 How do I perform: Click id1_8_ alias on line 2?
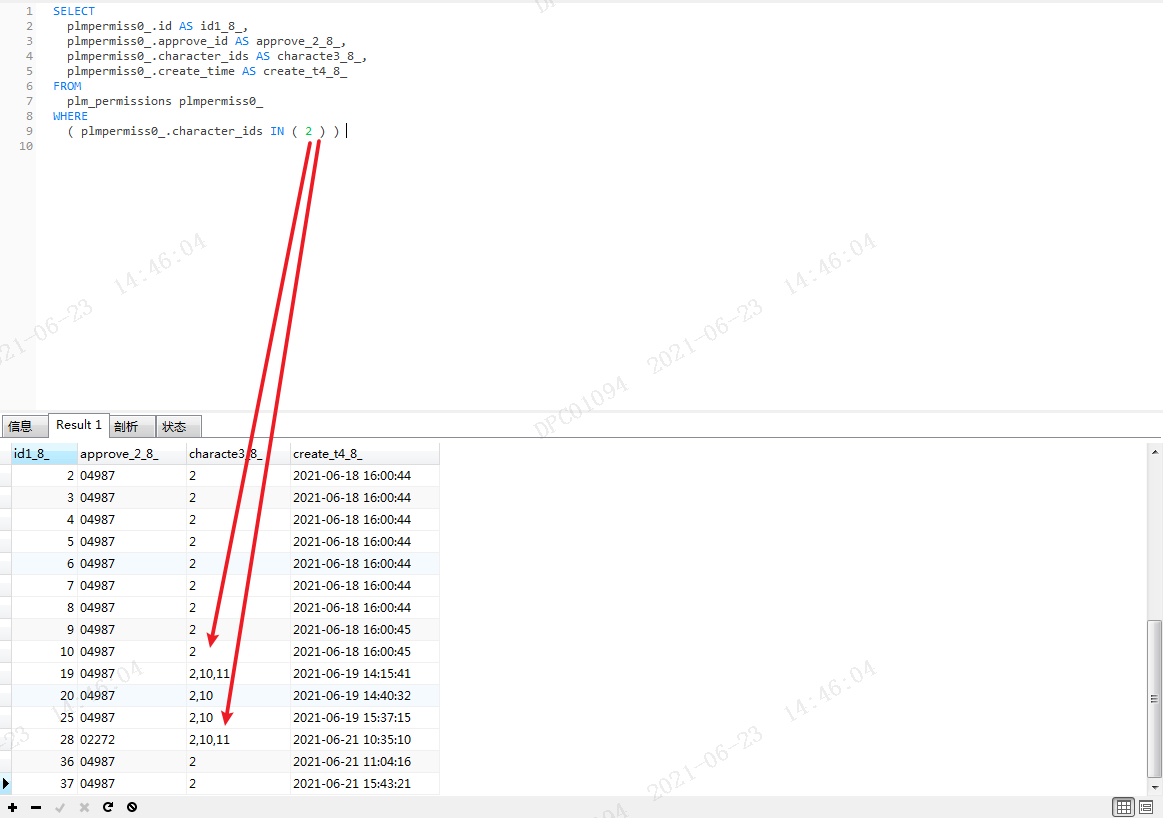(x=222, y=26)
